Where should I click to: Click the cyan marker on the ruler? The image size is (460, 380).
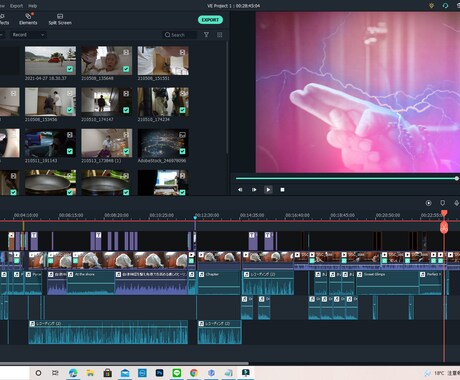(195, 218)
